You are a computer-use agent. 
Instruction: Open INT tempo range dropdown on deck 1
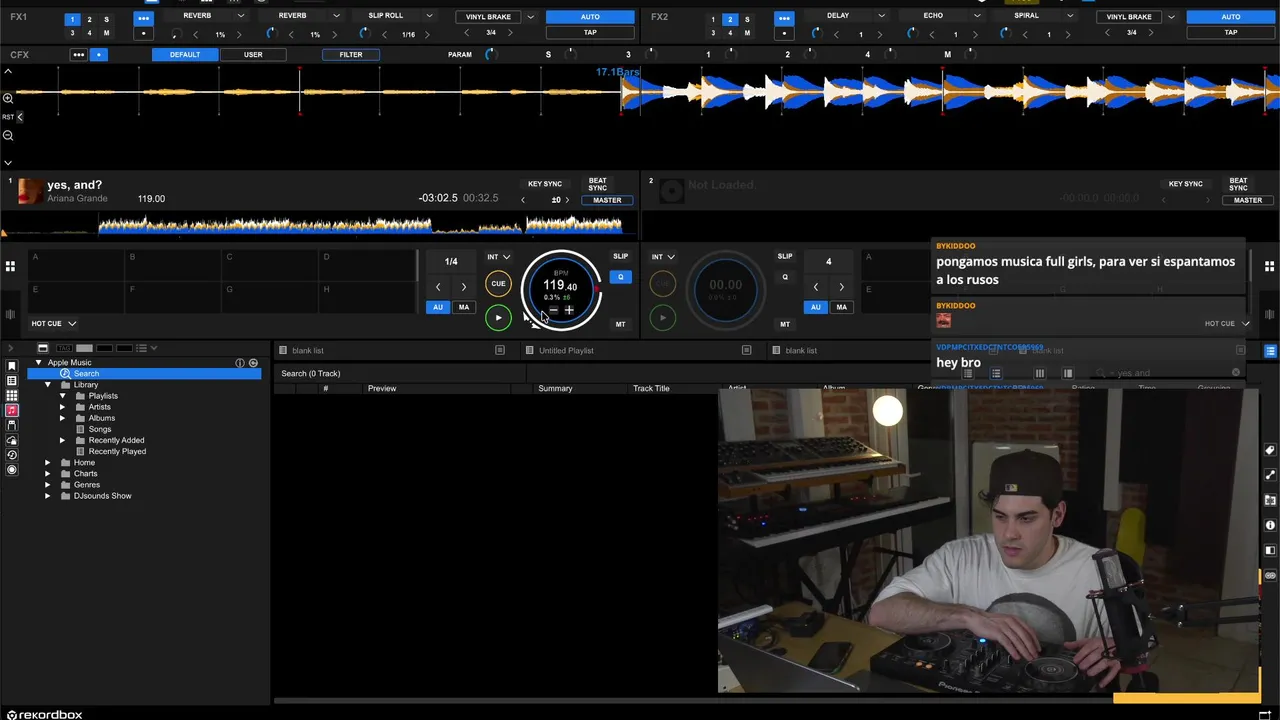[497, 257]
